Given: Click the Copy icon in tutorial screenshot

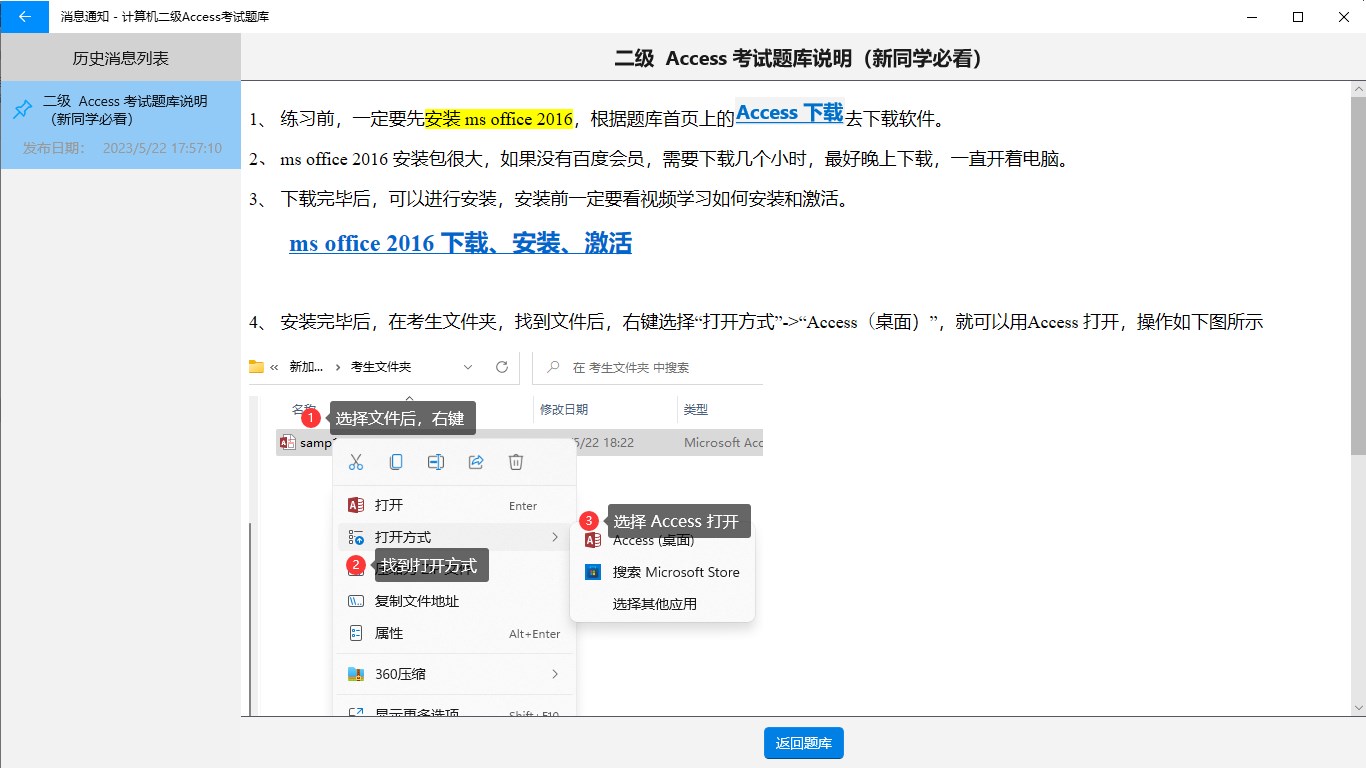Looking at the screenshot, I should click(396, 461).
